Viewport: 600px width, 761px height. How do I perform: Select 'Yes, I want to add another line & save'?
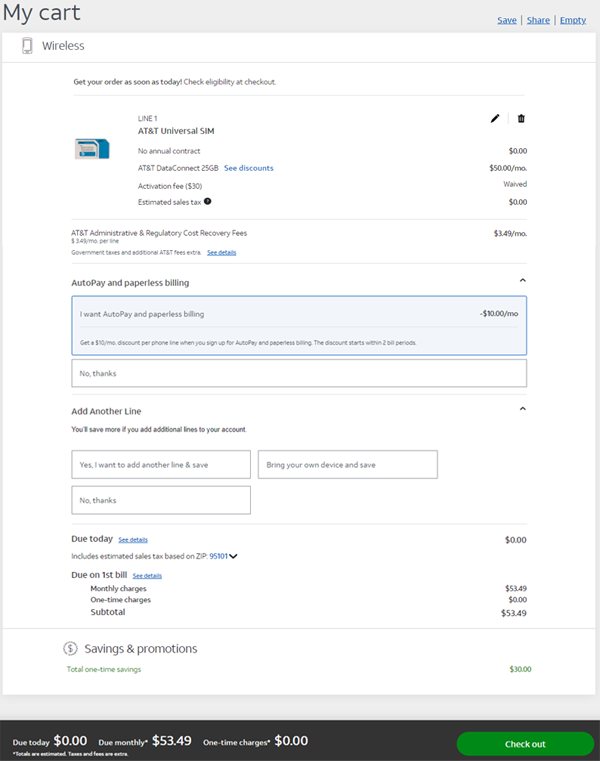coord(161,464)
